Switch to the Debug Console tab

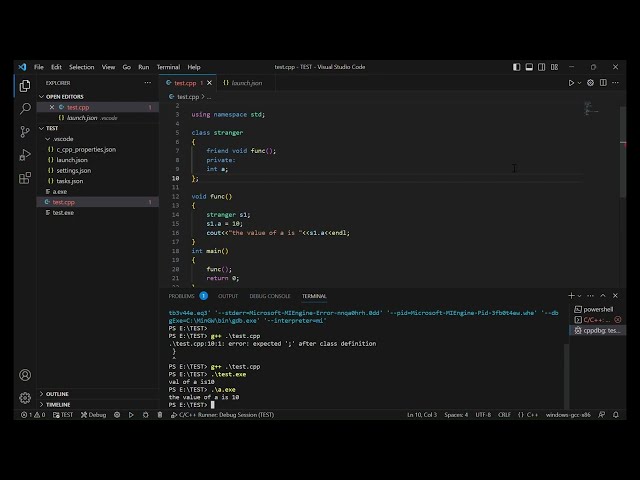coord(270,296)
